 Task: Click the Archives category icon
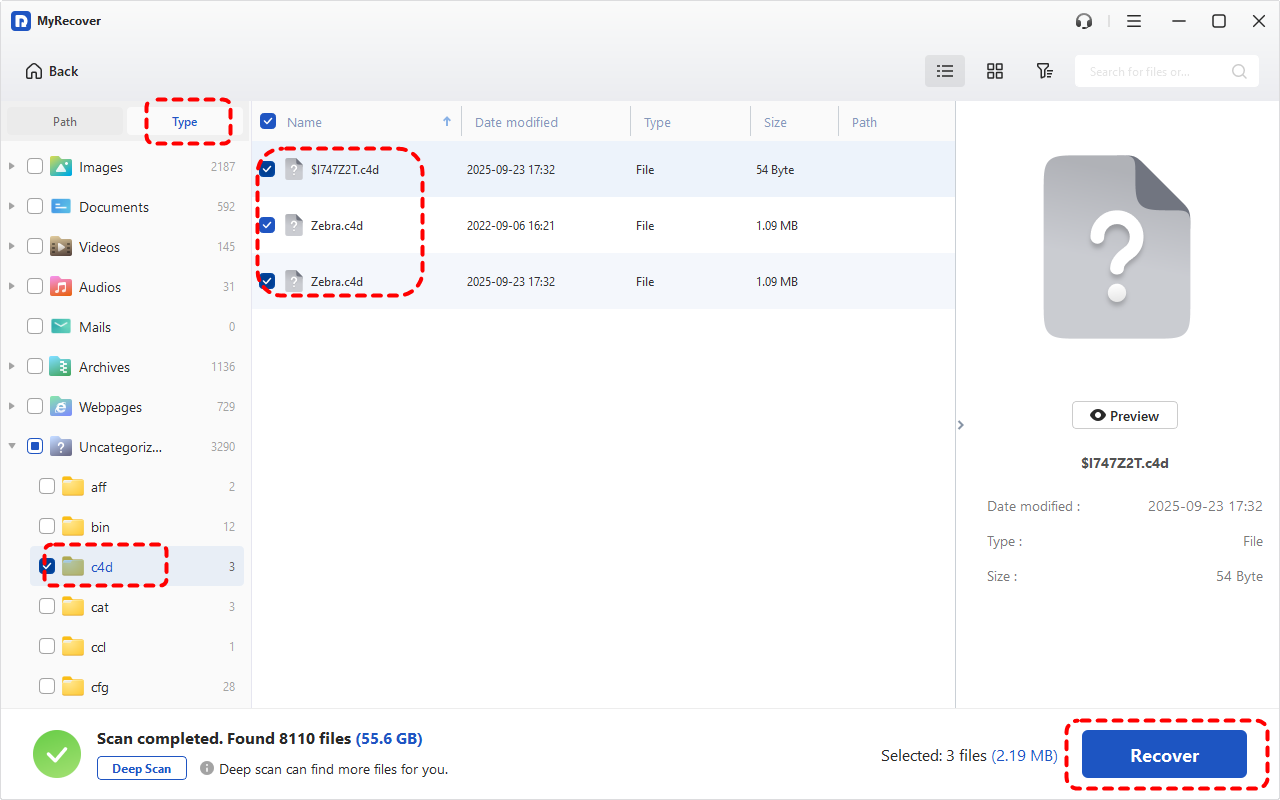pyautogui.click(x=61, y=367)
